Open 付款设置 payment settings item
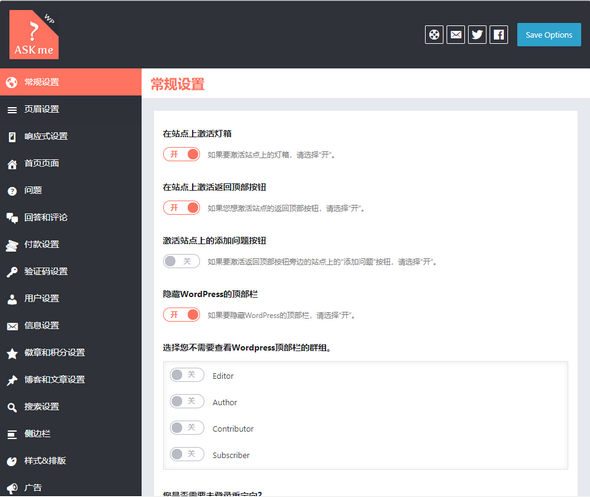The height and width of the screenshot is (497, 590). (x=71, y=244)
